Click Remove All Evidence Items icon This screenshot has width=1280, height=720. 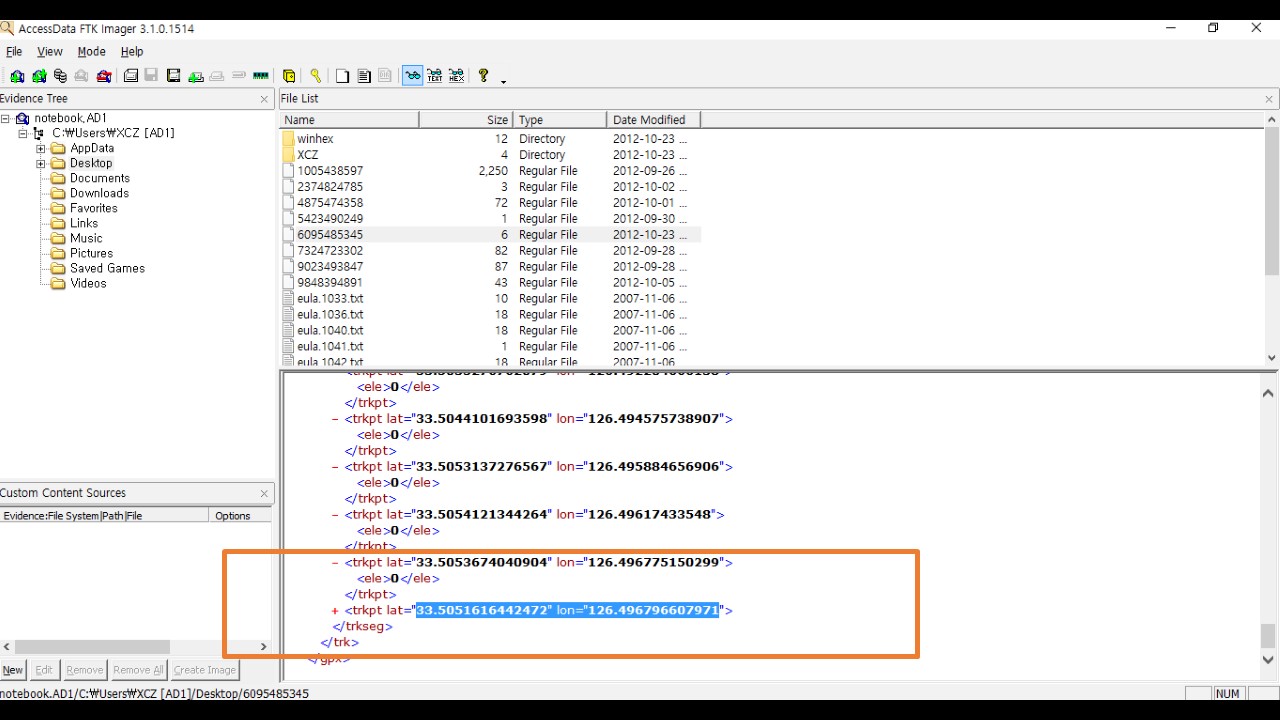[103, 76]
